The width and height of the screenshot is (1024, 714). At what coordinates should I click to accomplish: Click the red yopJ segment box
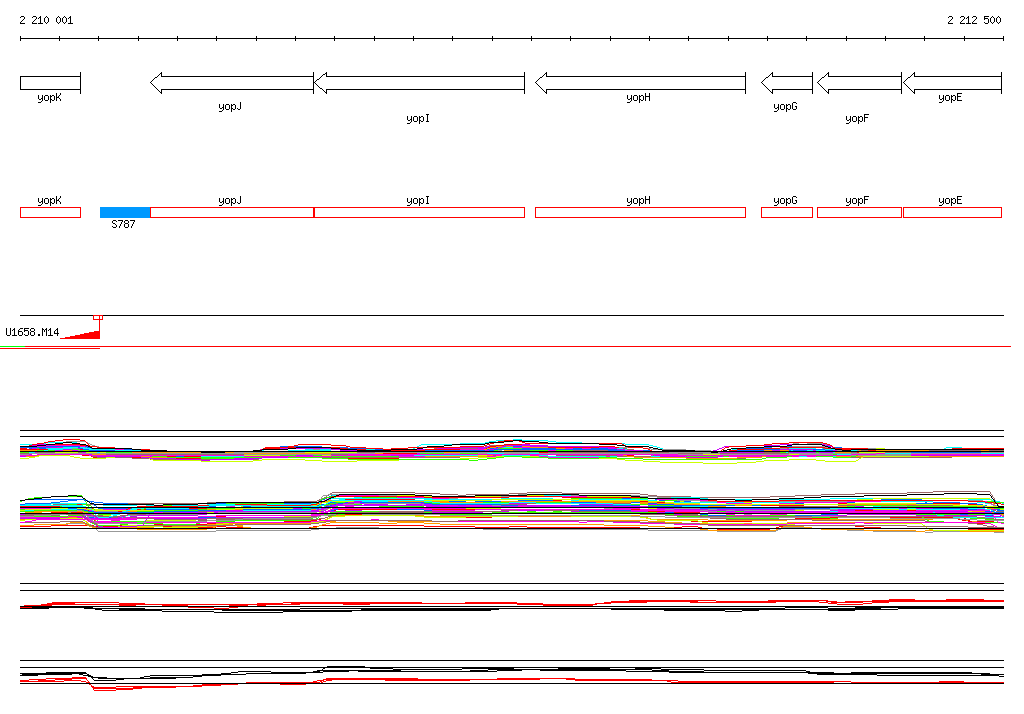click(x=232, y=212)
